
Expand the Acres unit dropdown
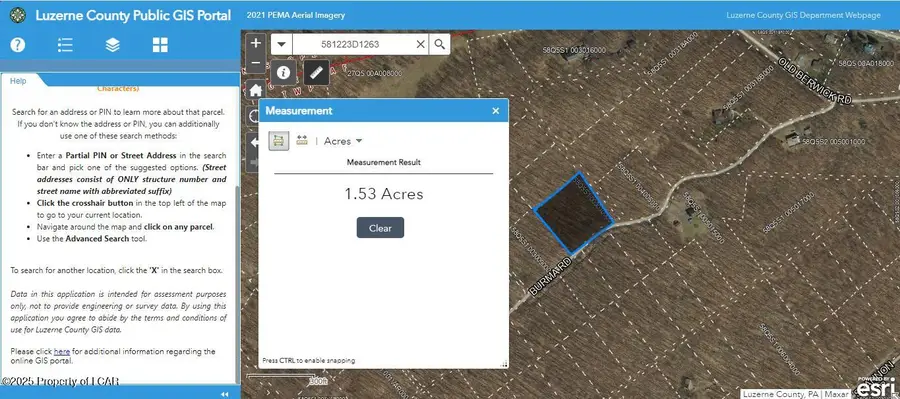pyautogui.click(x=343, y=141)
